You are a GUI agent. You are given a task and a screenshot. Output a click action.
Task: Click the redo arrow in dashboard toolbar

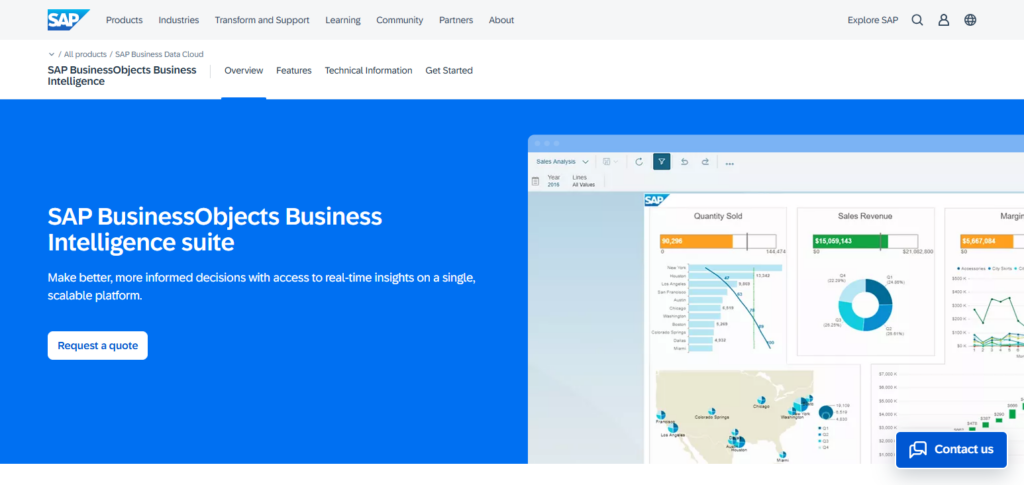click(705, 162)
